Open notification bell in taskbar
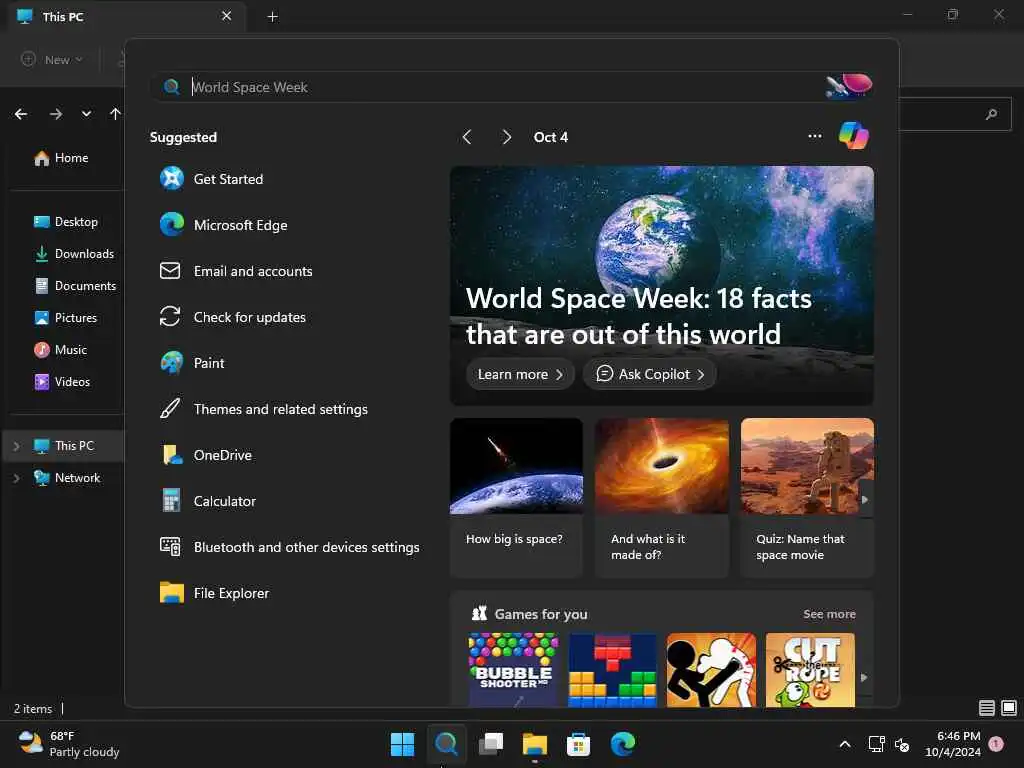 click(997, 744)
